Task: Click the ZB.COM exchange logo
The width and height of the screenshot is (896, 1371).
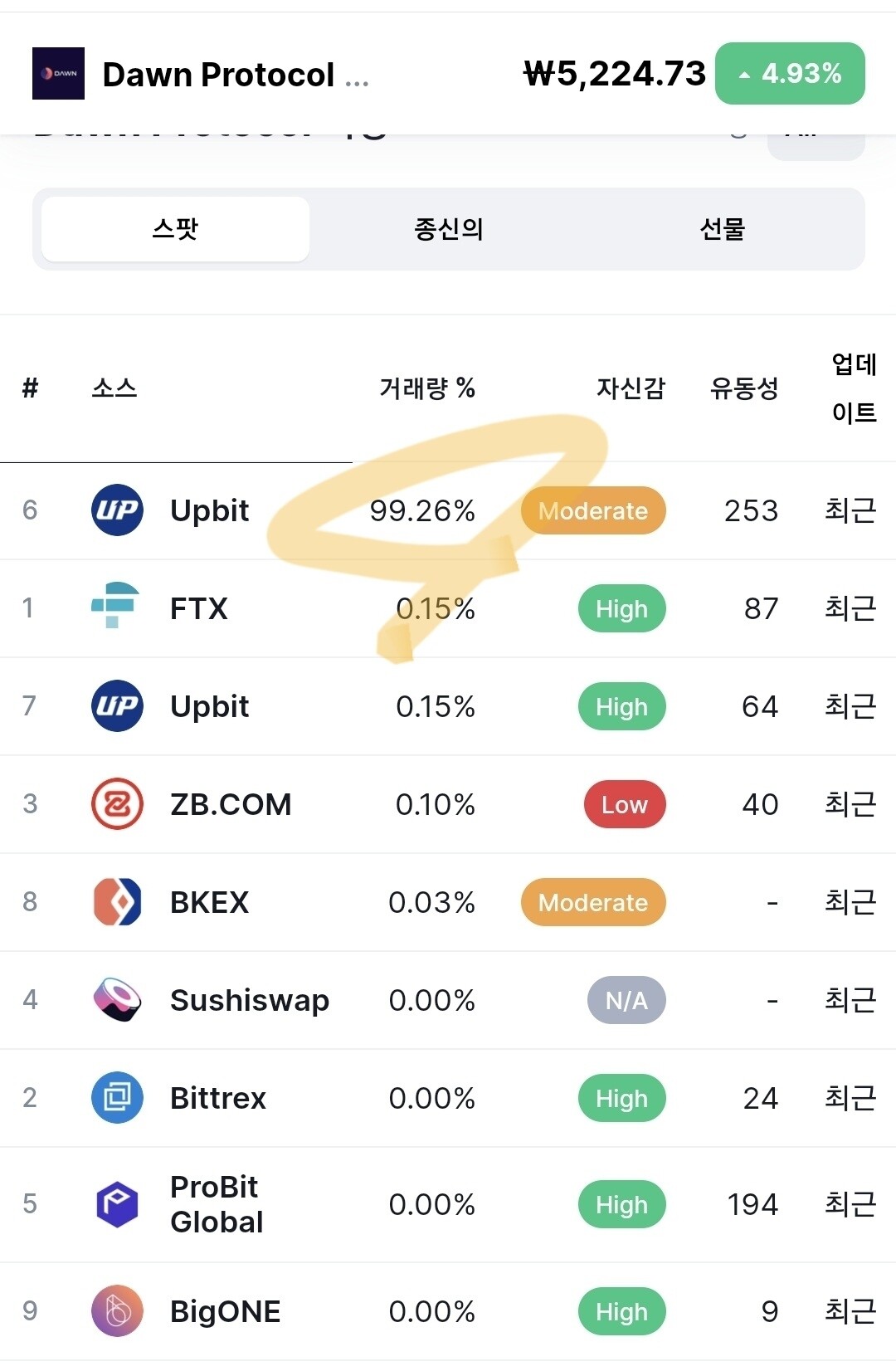Action: [117, 804]
